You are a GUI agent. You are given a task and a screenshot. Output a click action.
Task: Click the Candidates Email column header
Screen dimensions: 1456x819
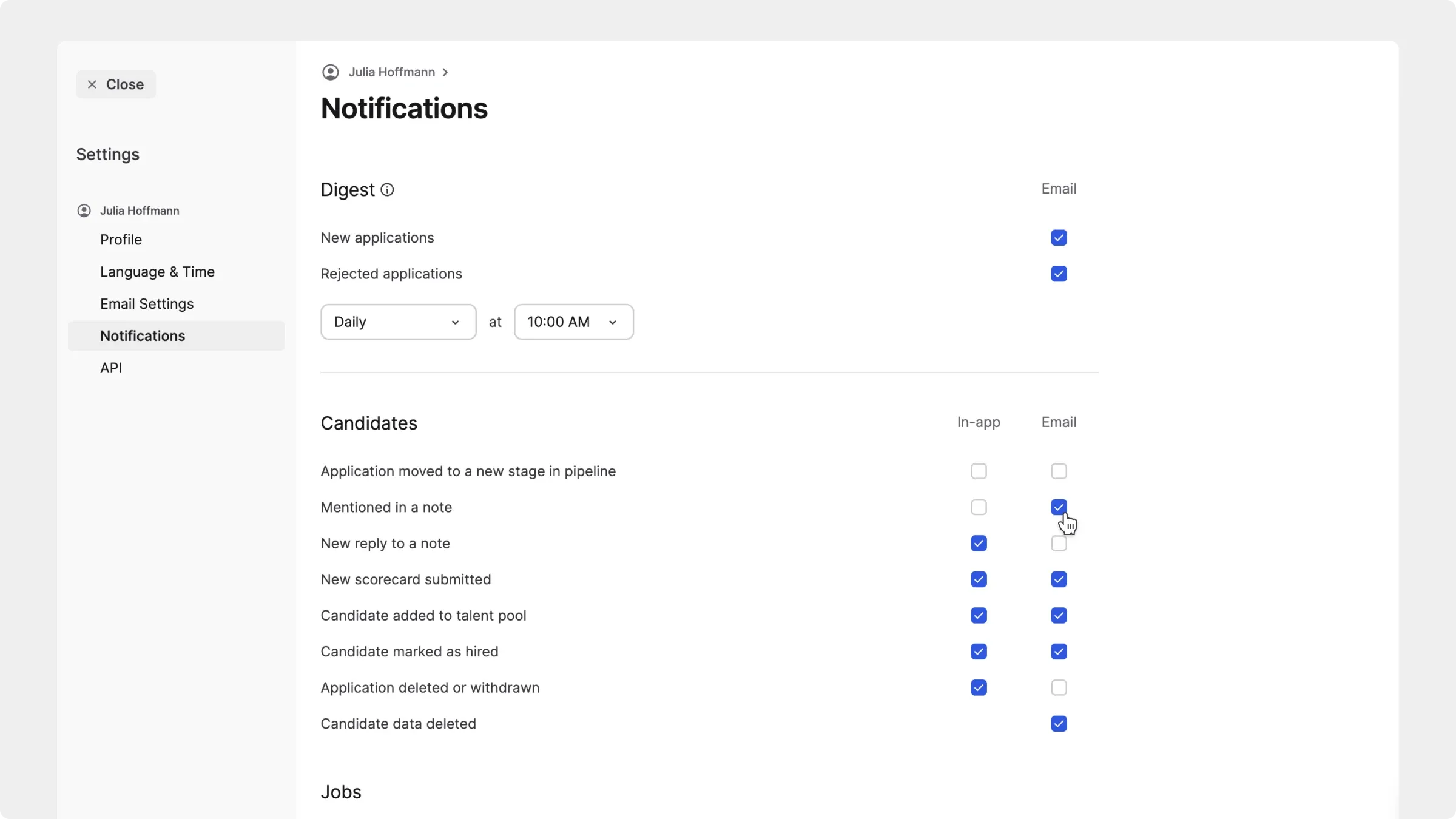click(1059, 422)
